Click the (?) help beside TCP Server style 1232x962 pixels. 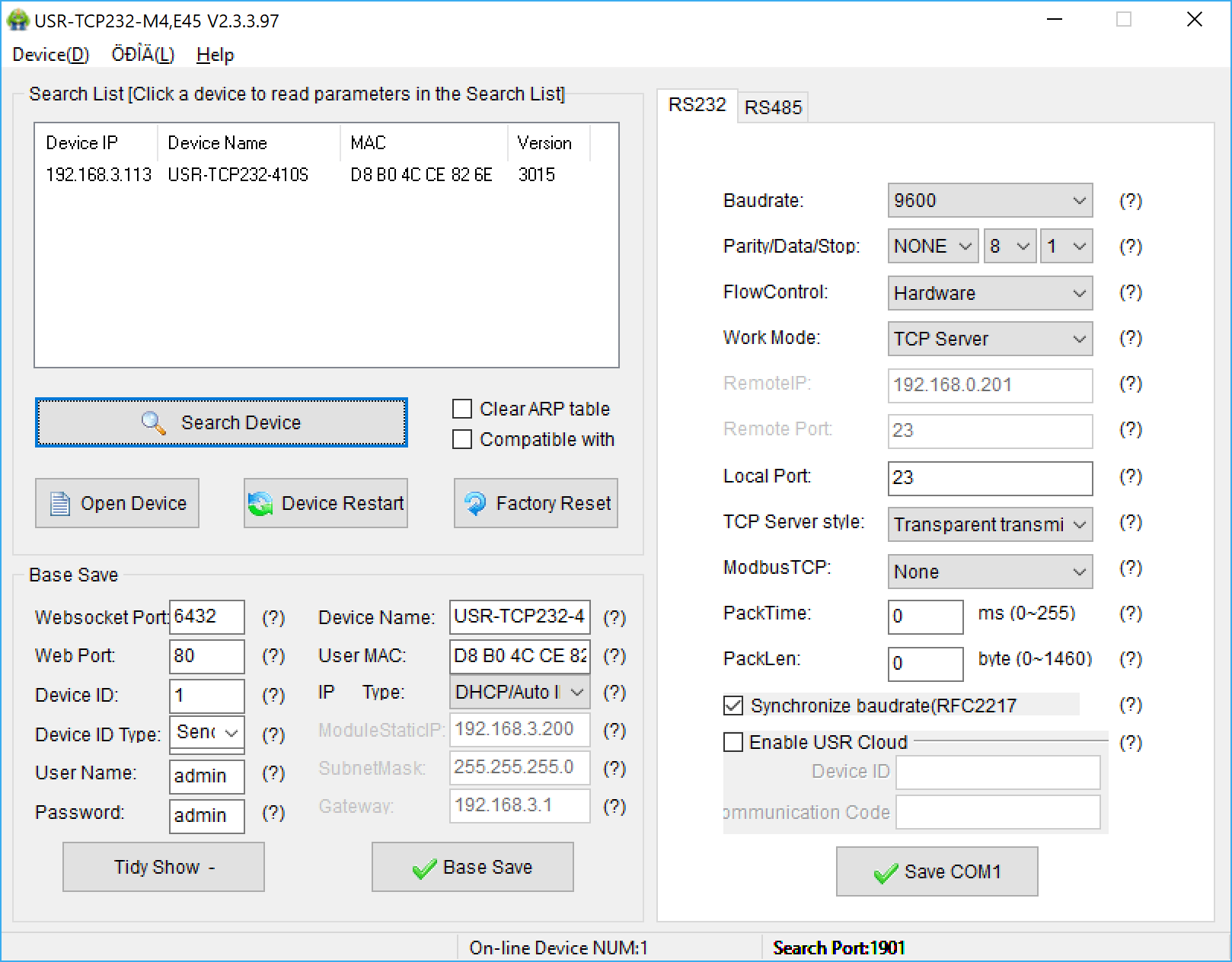pos(1131,521)
